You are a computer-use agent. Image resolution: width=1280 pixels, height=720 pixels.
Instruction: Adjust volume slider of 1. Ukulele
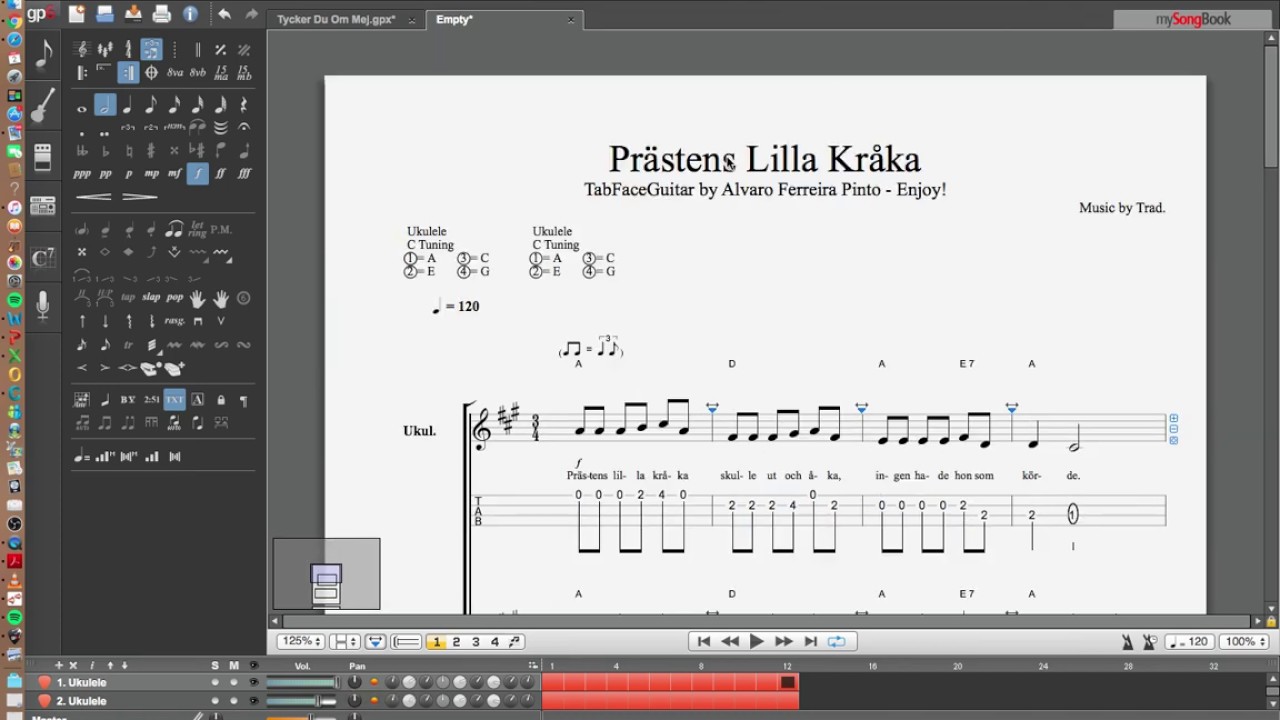tap(303, 682)
